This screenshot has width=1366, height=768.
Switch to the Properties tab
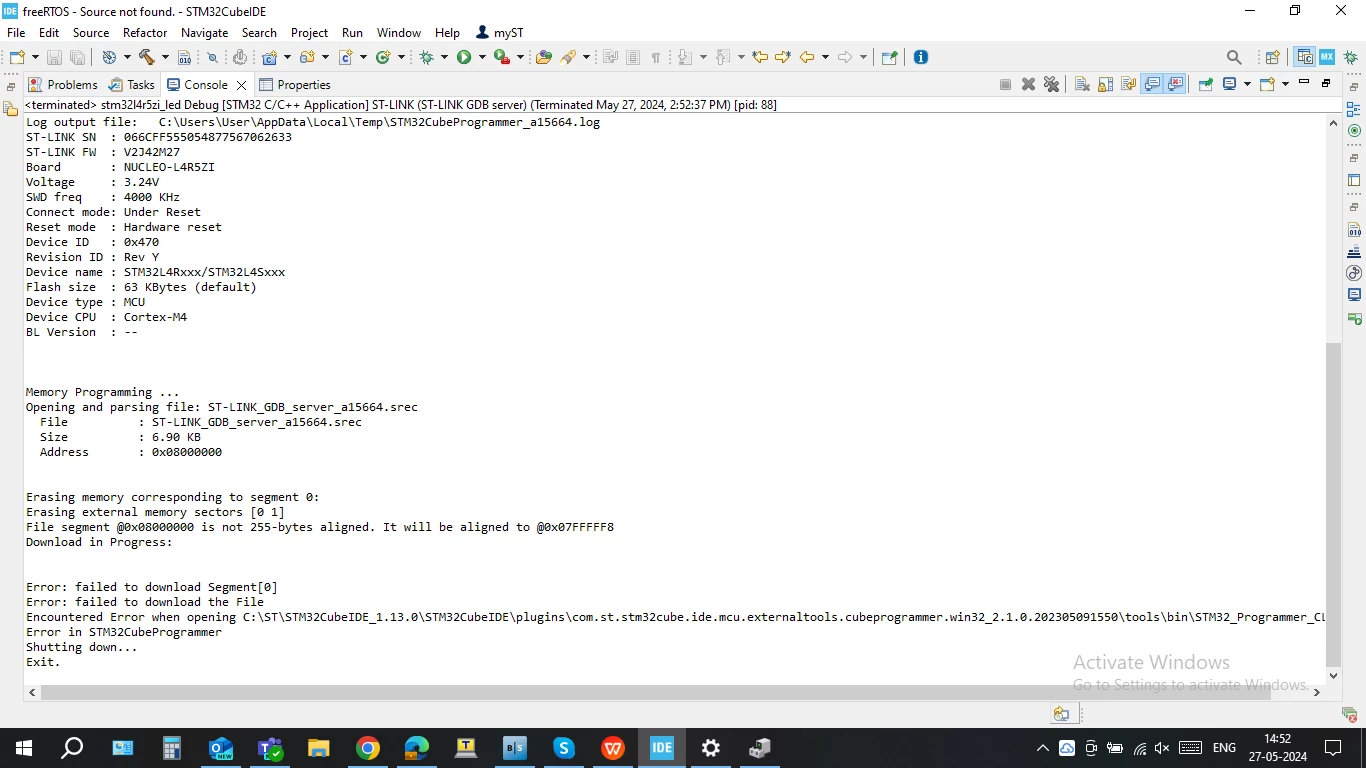pos(295,85)
